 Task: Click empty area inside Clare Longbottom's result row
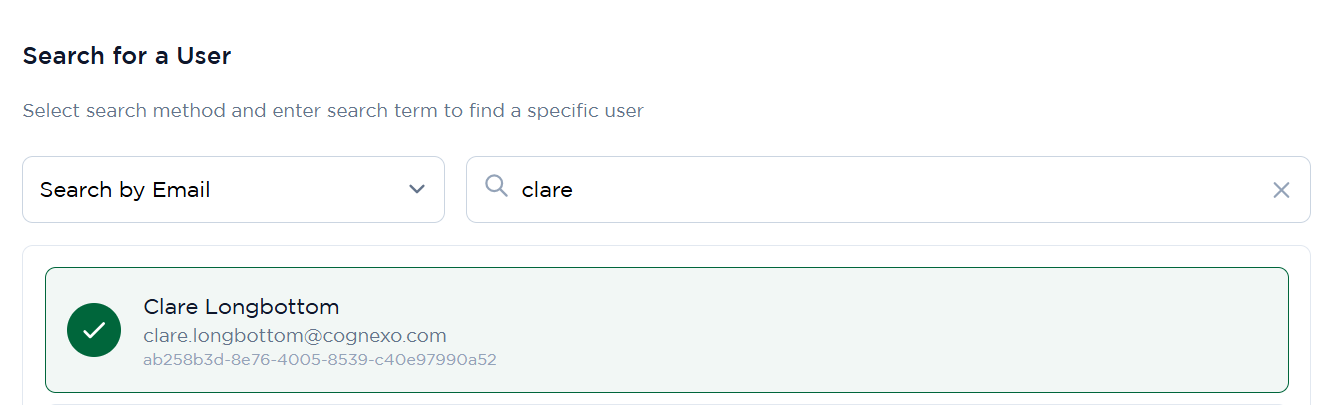(x=900, y=330)
